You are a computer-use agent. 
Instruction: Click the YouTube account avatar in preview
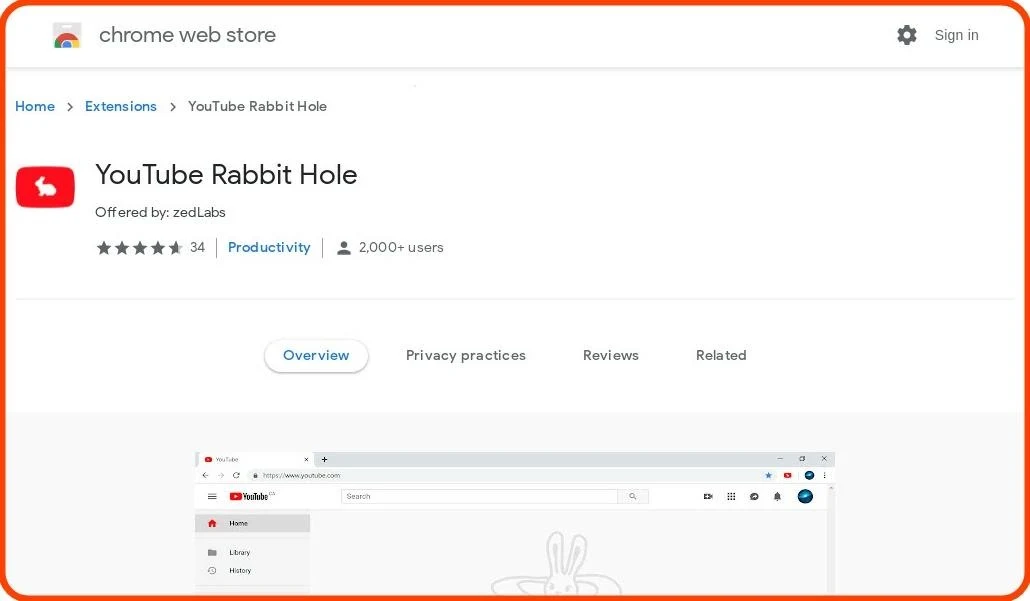[x=805, y=497]
